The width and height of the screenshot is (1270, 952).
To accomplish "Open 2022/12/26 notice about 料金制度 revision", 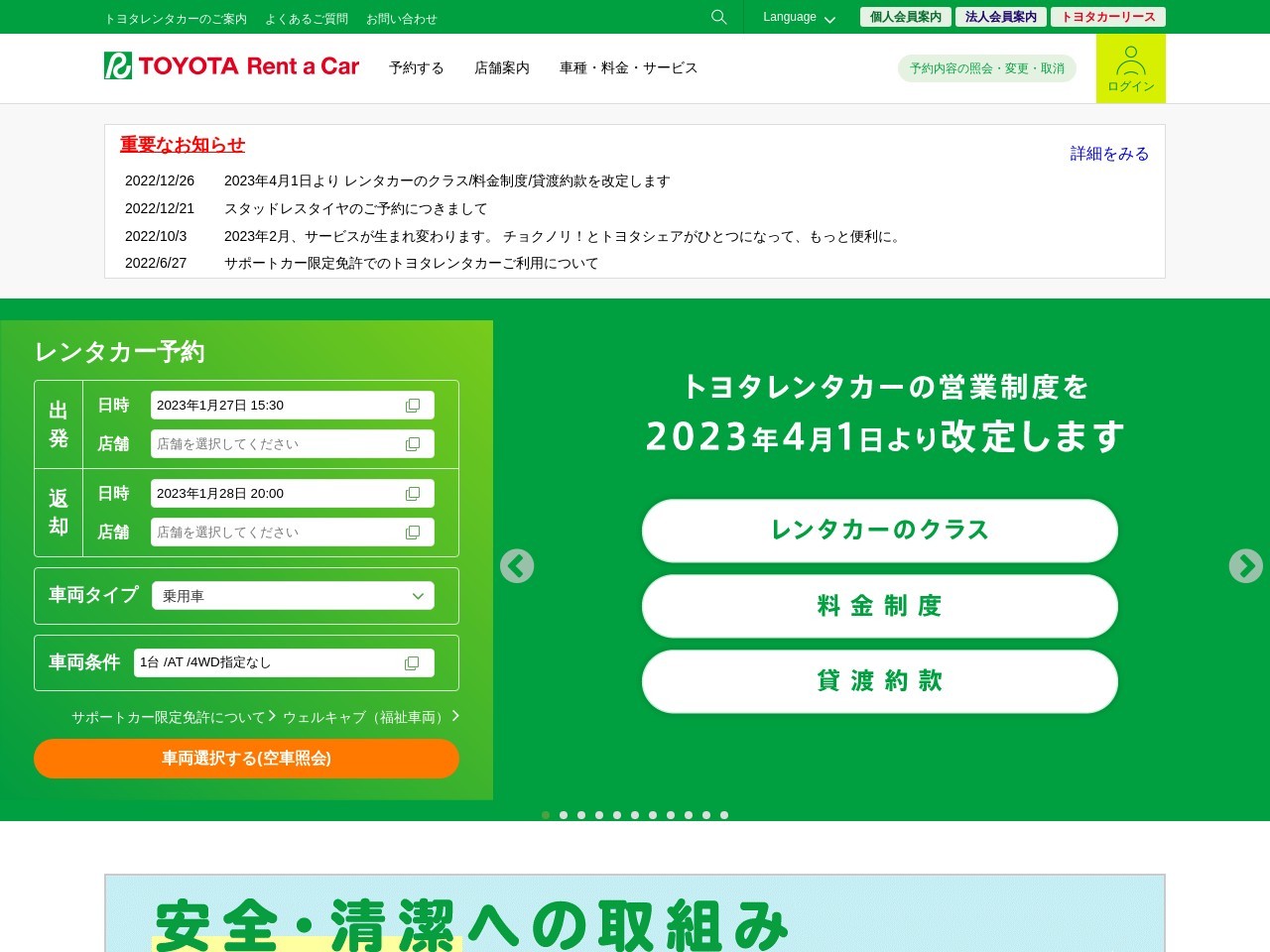I will pyautogui.click(x=447, y=180).
